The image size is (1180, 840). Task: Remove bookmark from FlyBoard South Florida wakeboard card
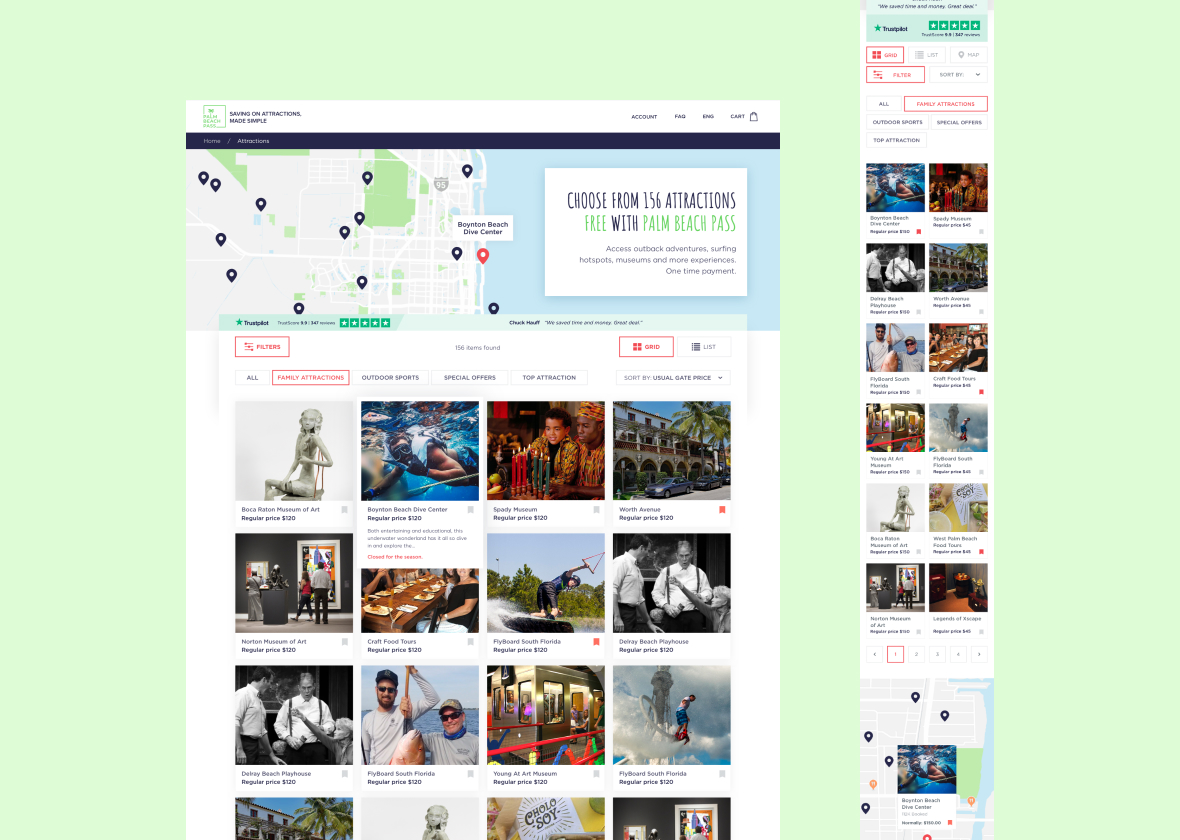coord(596,642)
